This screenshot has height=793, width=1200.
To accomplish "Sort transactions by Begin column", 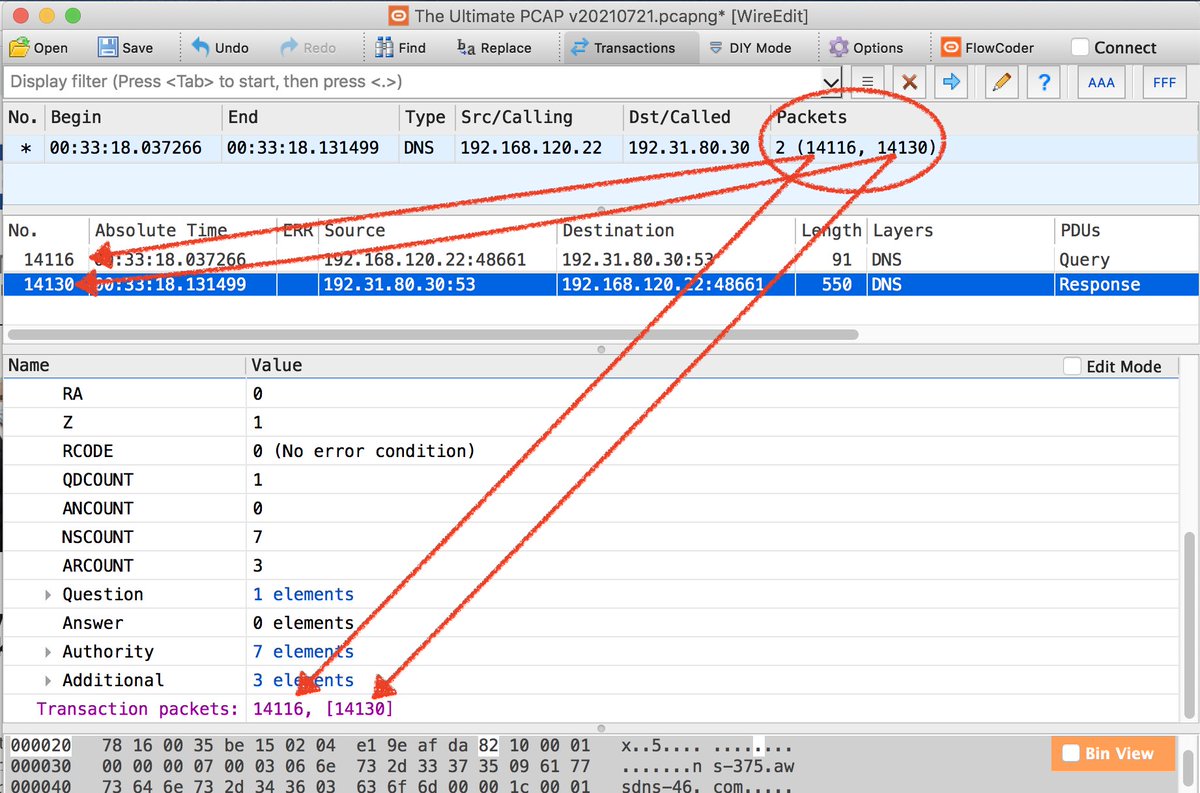I will (132, 117).
